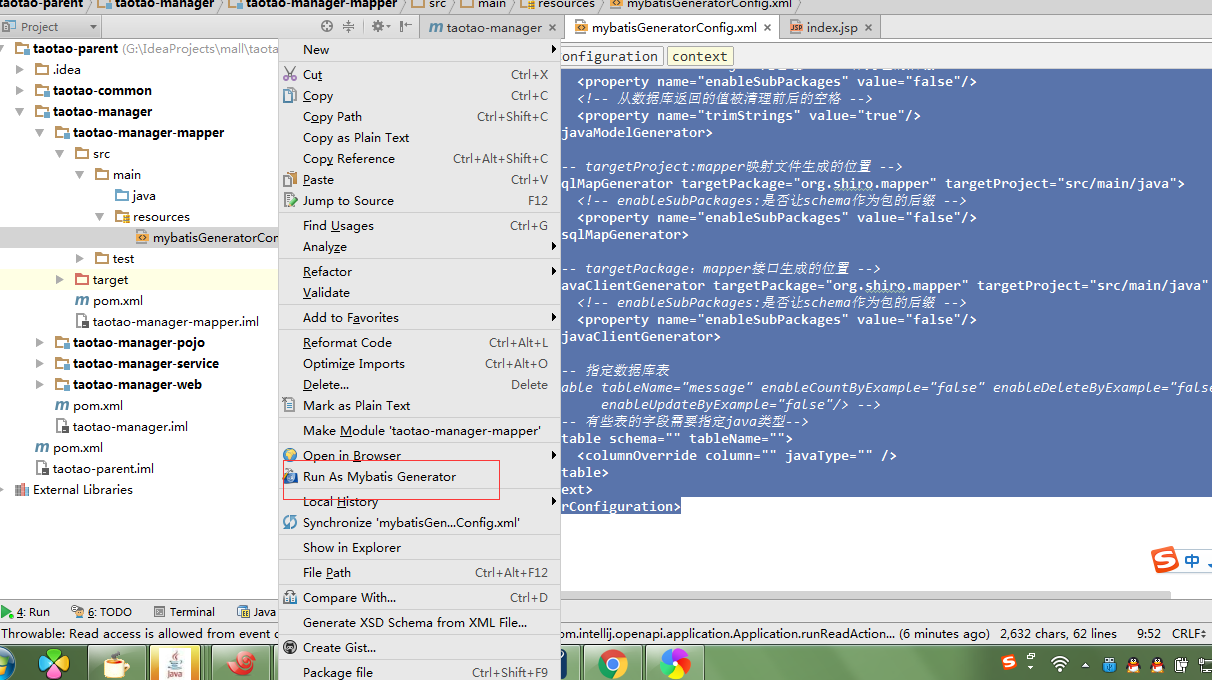Open the Add to Favorites submenu

click(419, 318)
